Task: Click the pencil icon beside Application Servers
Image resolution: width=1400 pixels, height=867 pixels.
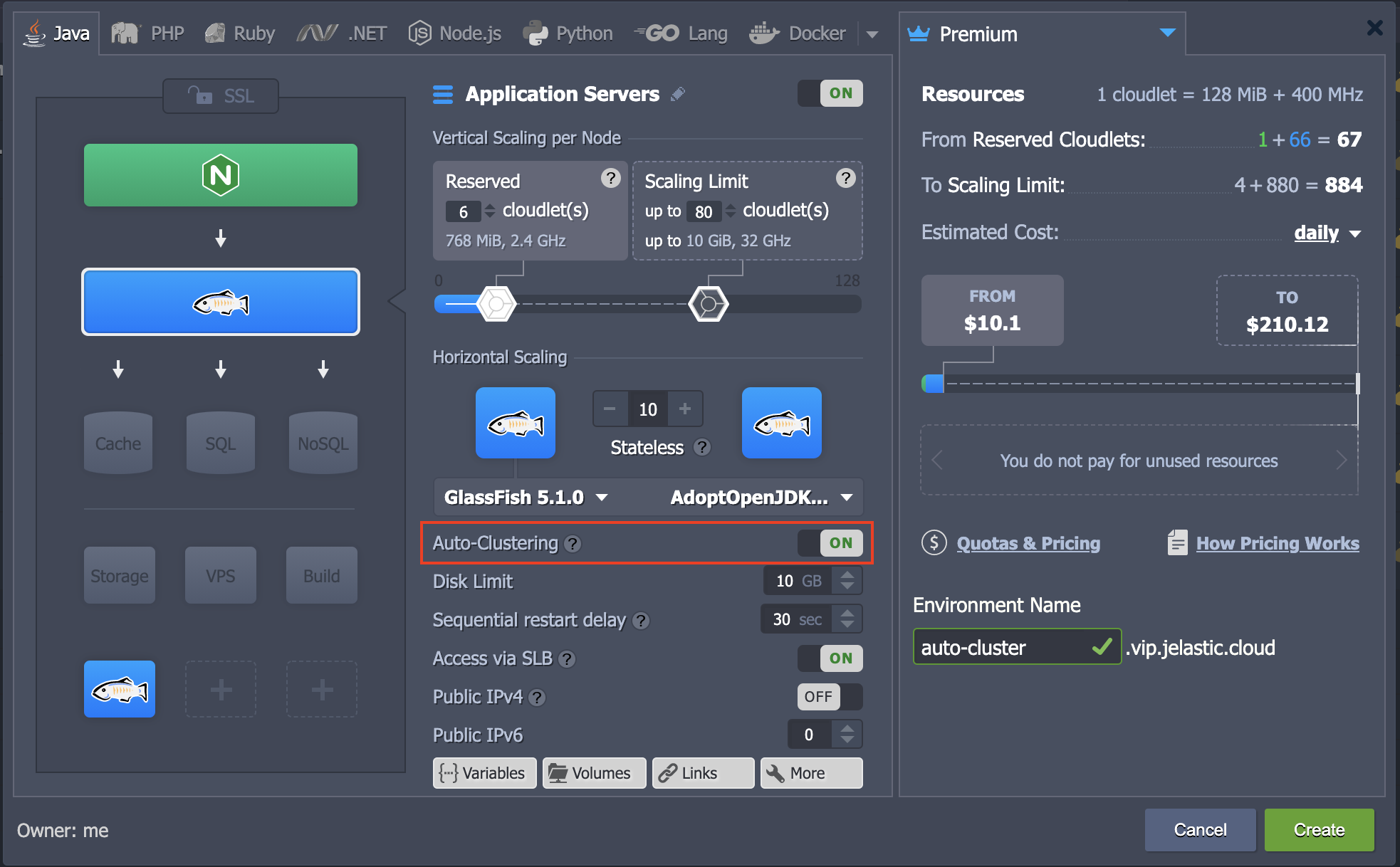Action: point(678,94)
